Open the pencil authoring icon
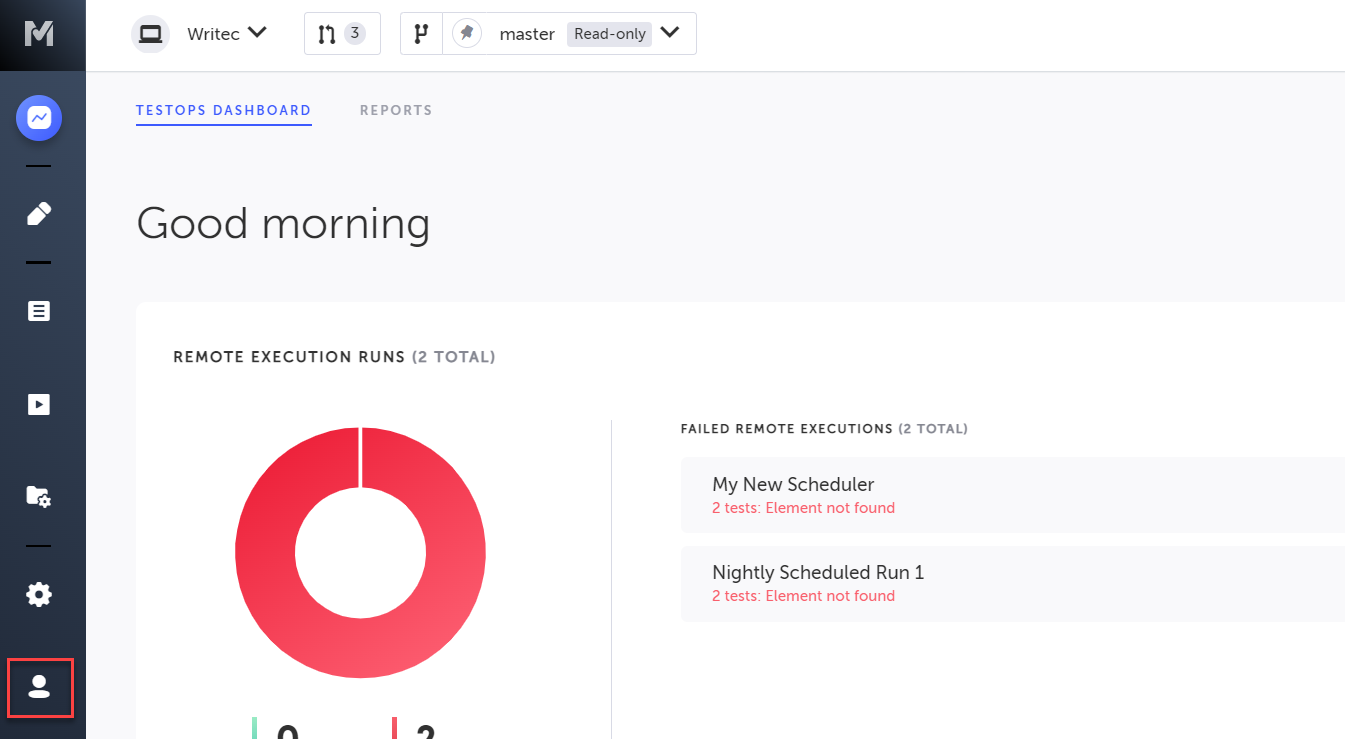This screenshot has height=739, width=1345. [x=39, y=213]
